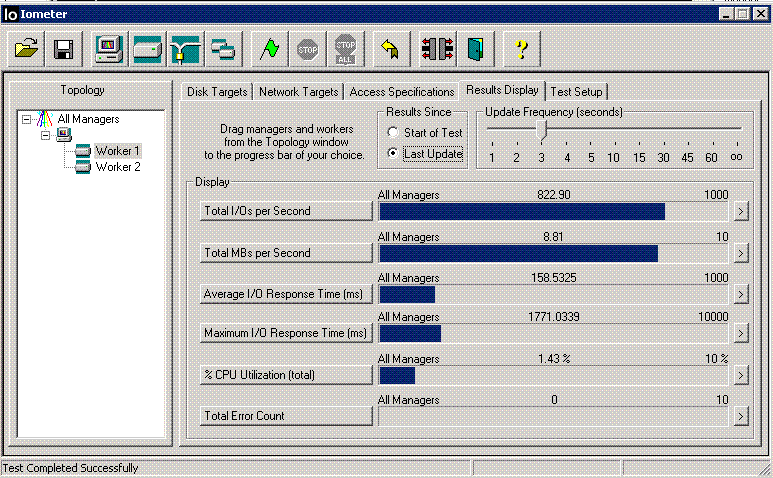The height and width of the screenshot is (478, 773).
Task: Click the Save Test Configuration floppy icon
Action: pos(62,48)
